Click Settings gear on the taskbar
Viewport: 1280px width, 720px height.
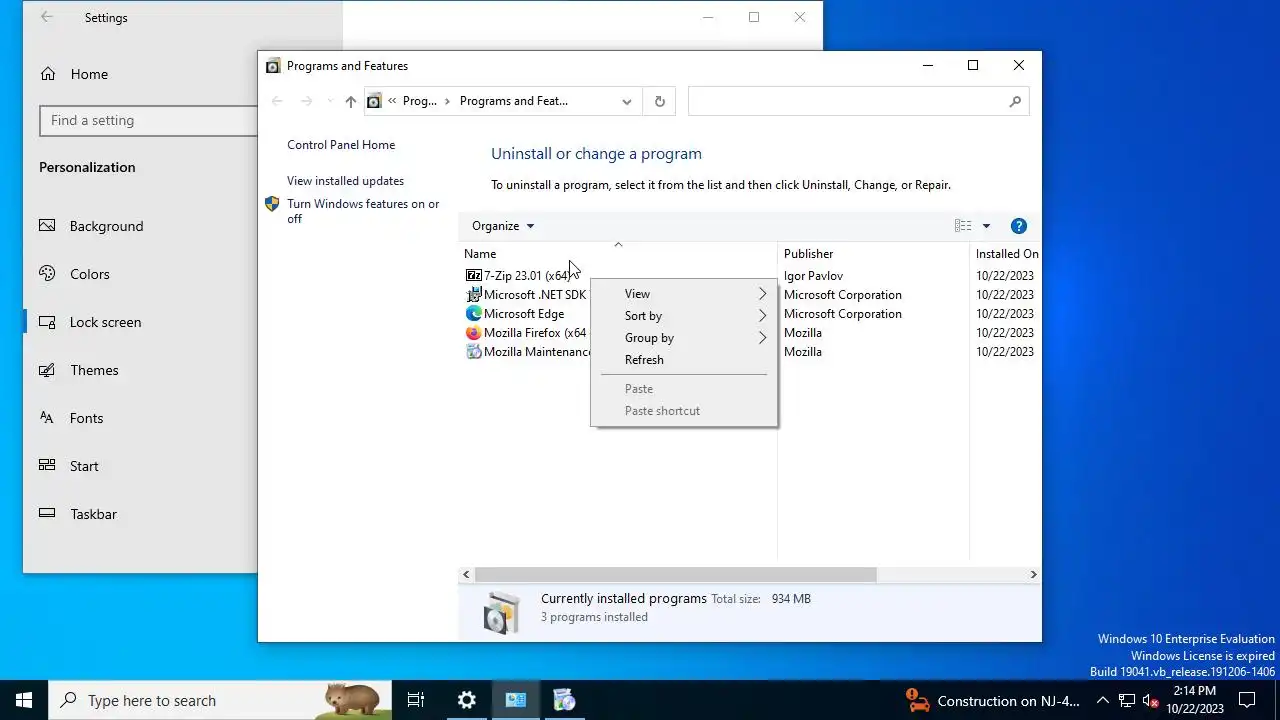point(466,700)
